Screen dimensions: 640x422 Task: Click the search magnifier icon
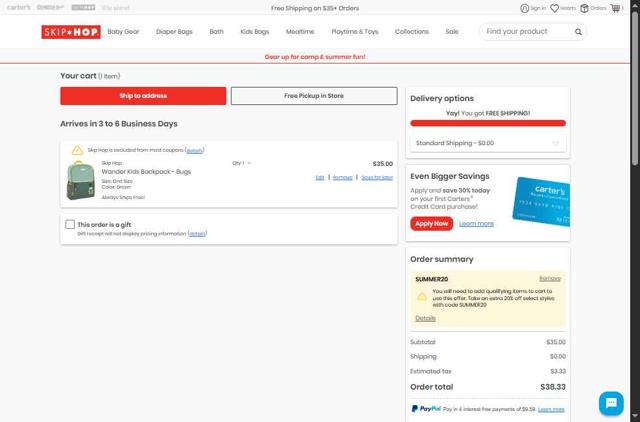(x=578, y=32)
